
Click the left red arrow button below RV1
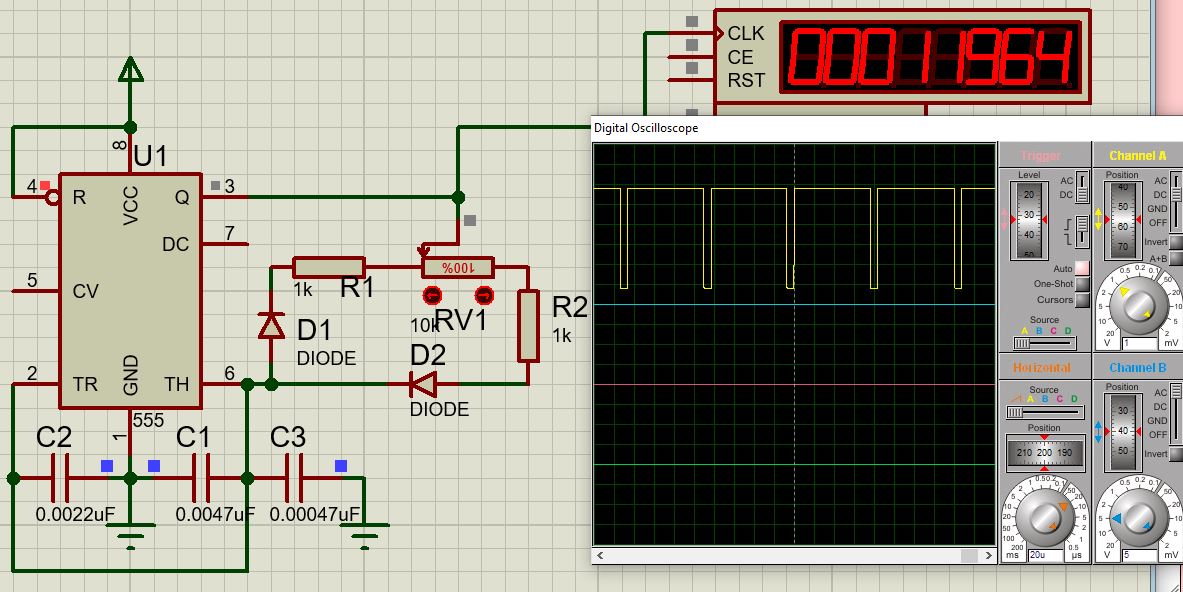(x=432, y=295)
